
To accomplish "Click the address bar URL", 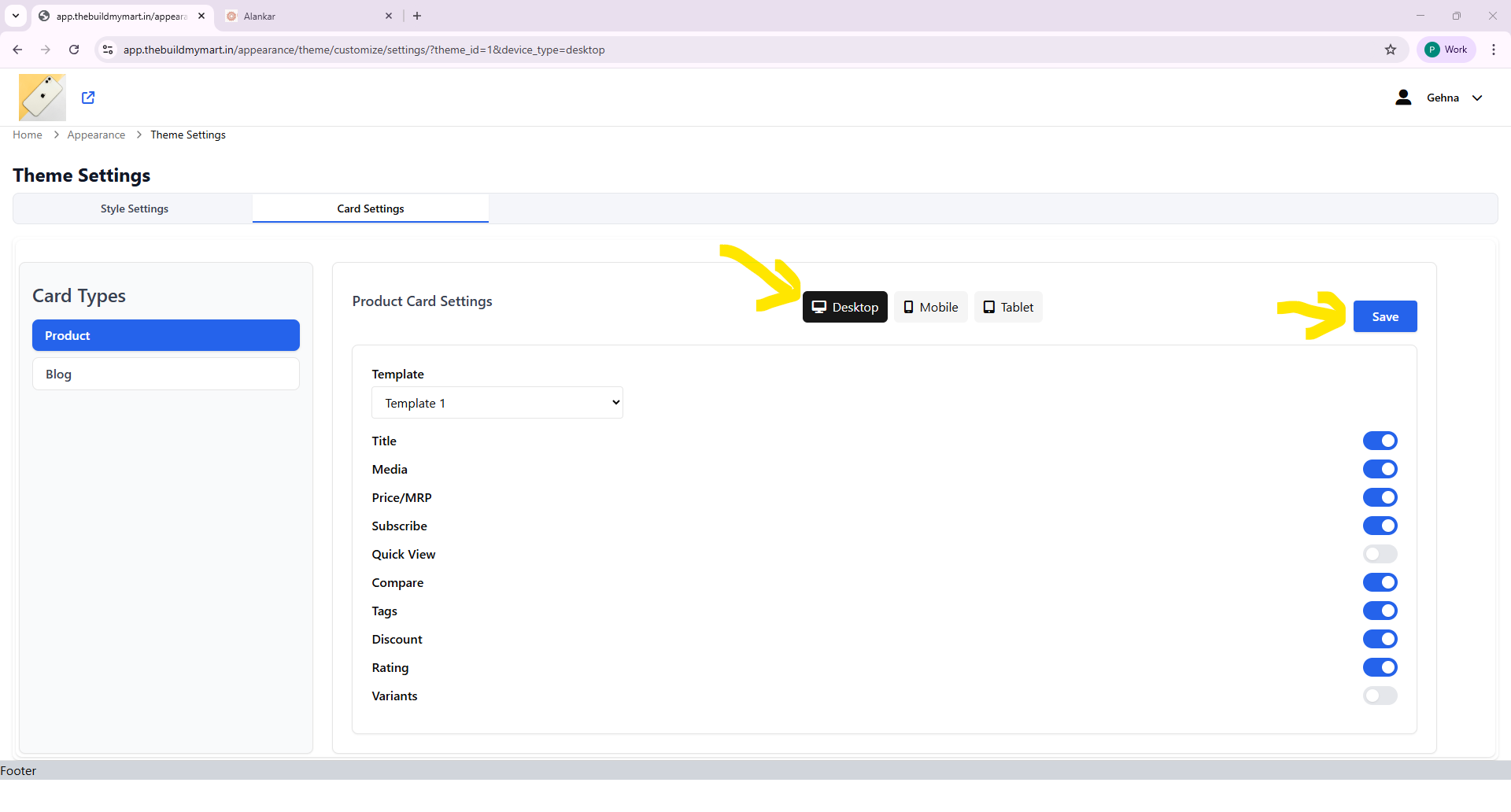I will coord(364,50).
